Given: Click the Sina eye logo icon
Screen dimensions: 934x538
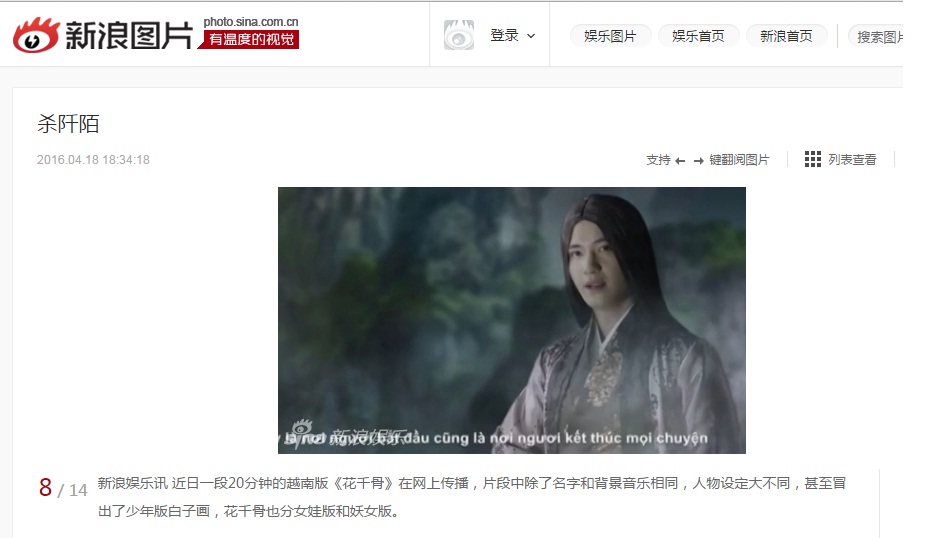Looking at the screenshot, I should pos(36,35).
